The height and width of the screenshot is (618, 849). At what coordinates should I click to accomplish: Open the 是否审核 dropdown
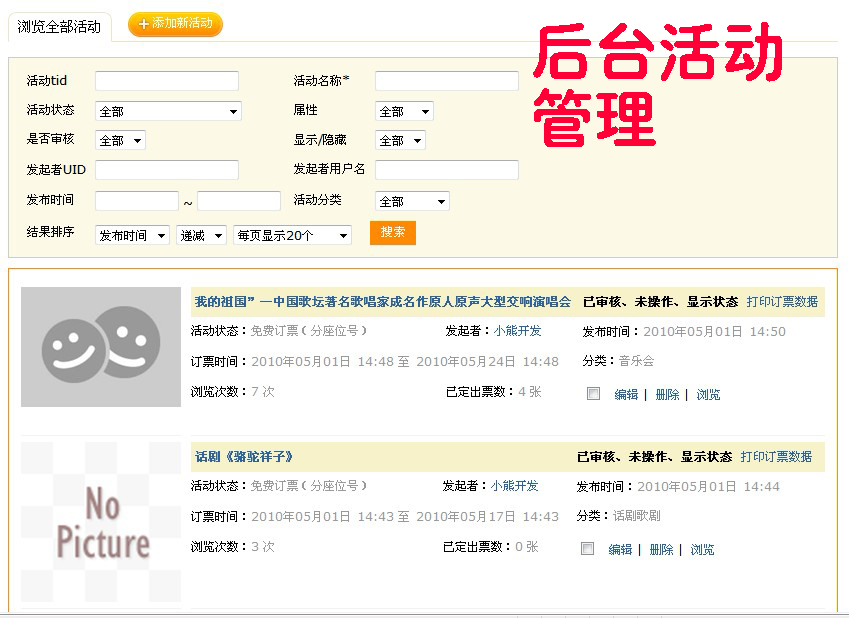[120, 140]
